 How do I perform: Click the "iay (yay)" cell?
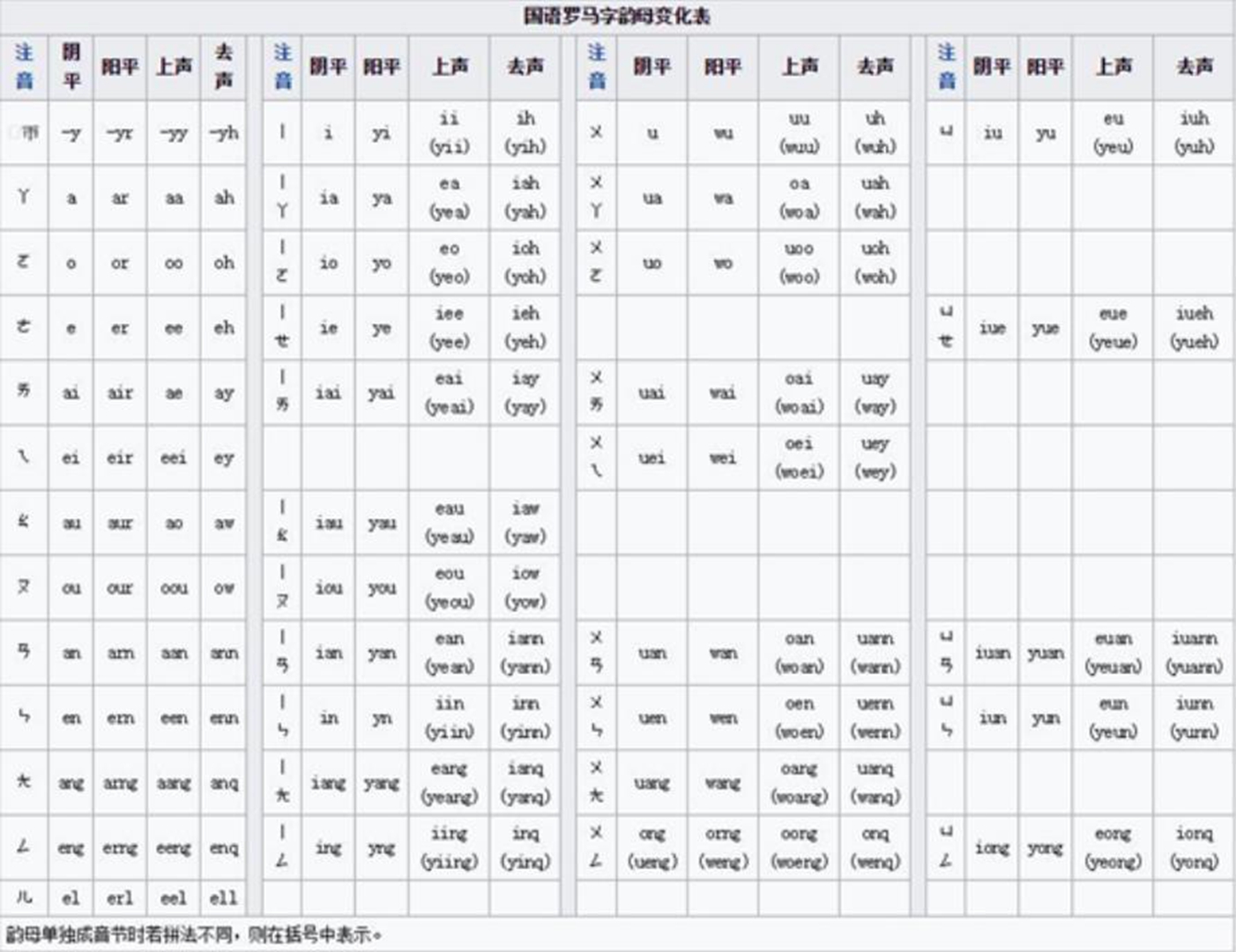[x=525, y=393]
